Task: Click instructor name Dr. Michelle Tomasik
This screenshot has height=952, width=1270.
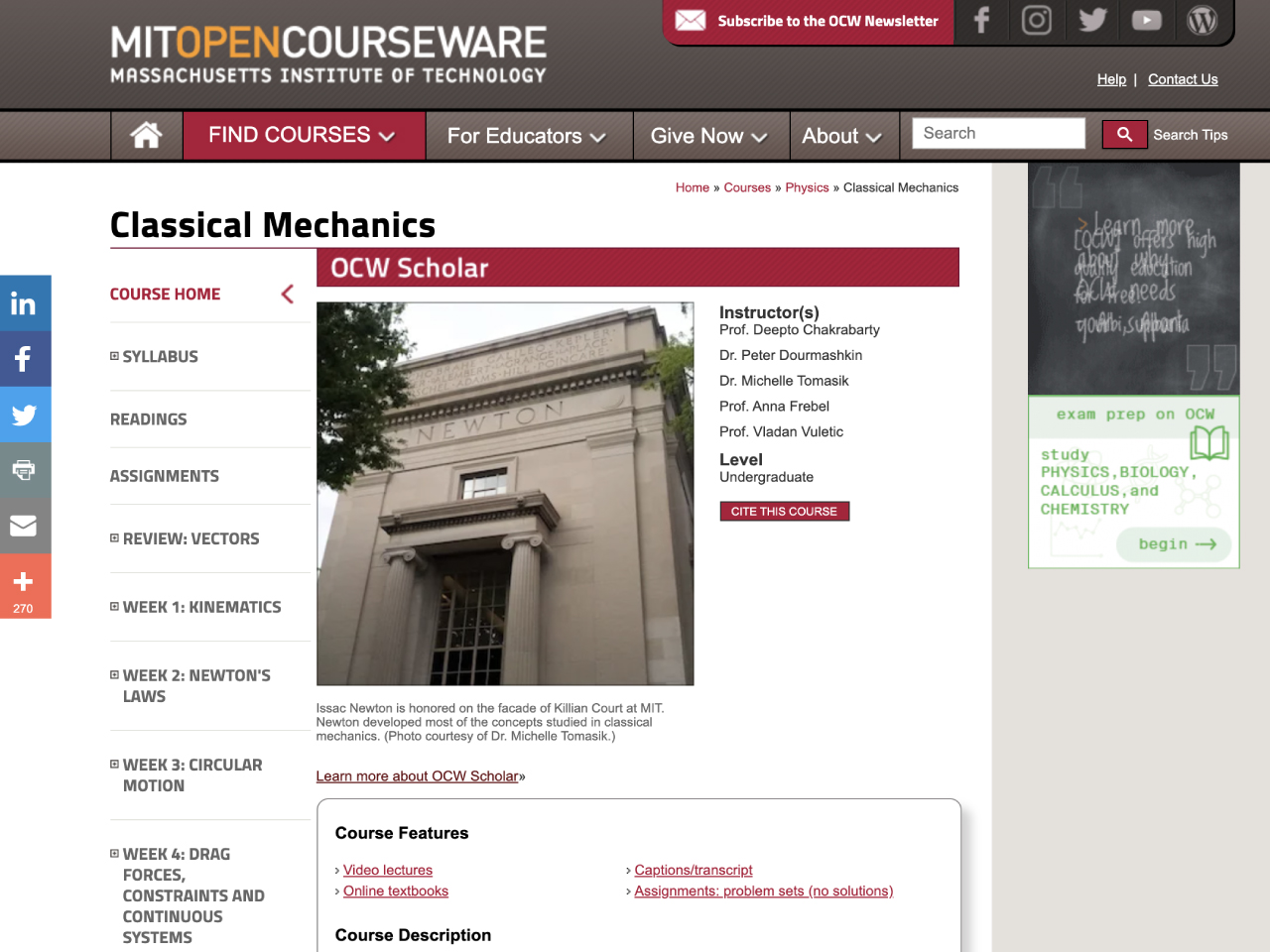Action: (x=784, y=381)
